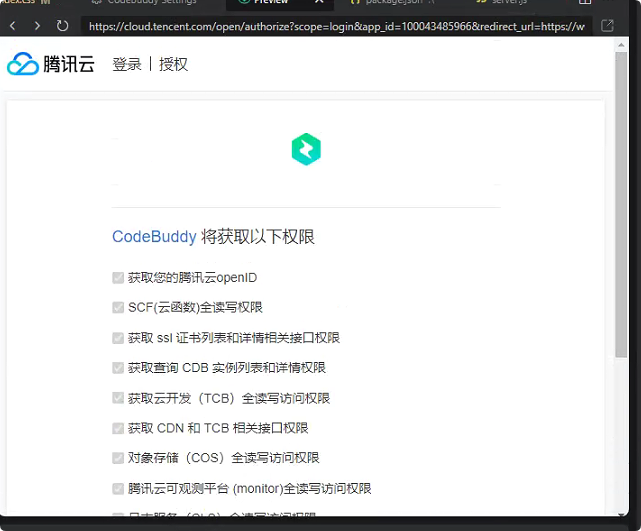The height and width of the screenshot is (531, 641).
Task: Click the text 对象存储 (COS) 全读写访问权限
Action: 224,458
